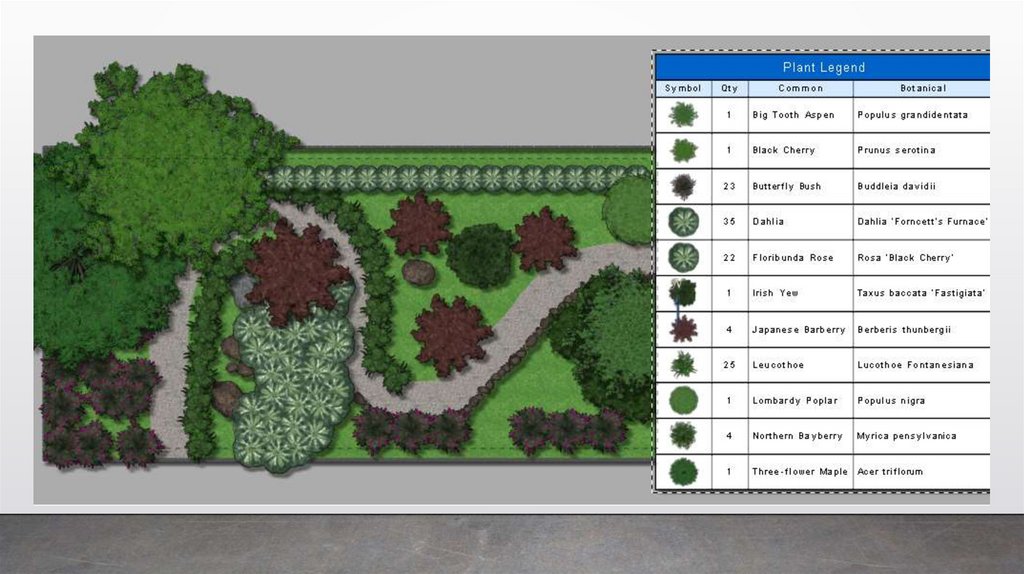Viewport: 1024px width, 574px height.
Task: Select the Symbol column header
Action: pos(683,88)
